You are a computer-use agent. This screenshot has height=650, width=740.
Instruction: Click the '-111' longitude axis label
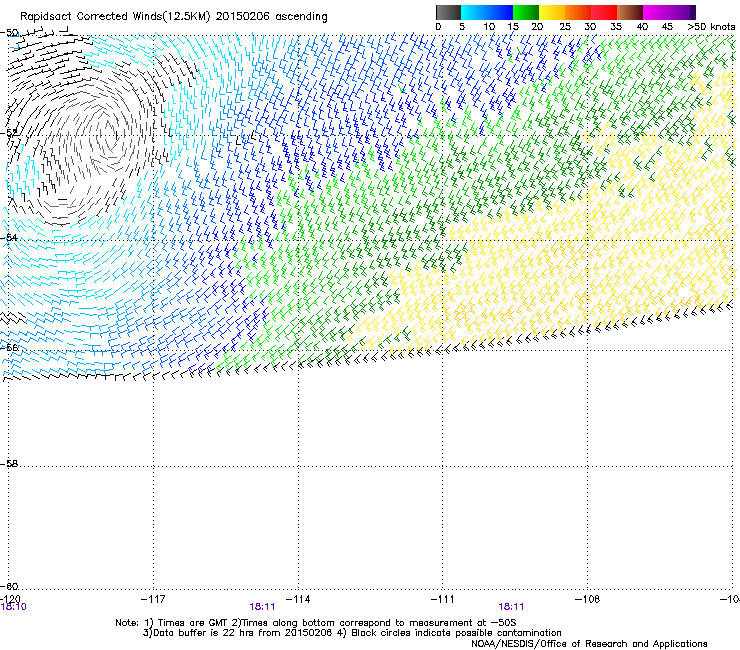coord(443,599)
